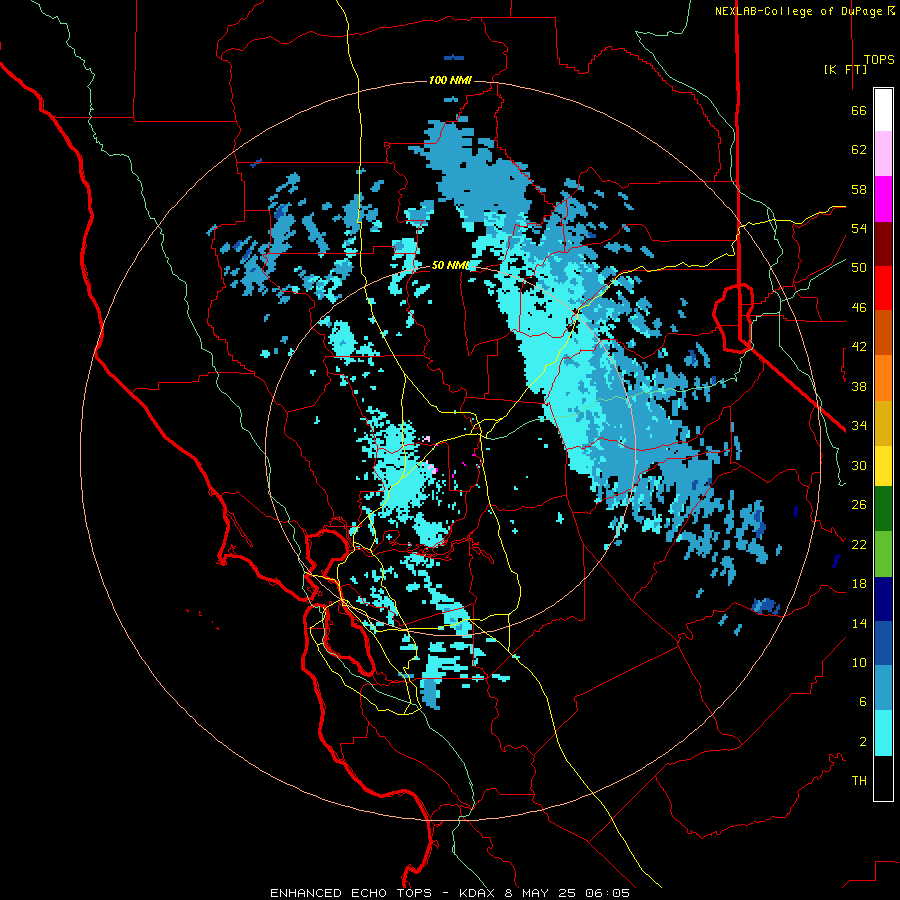Click the legend value '10'
The height and width of the screenshot is (900, 900).
(859, 662)
